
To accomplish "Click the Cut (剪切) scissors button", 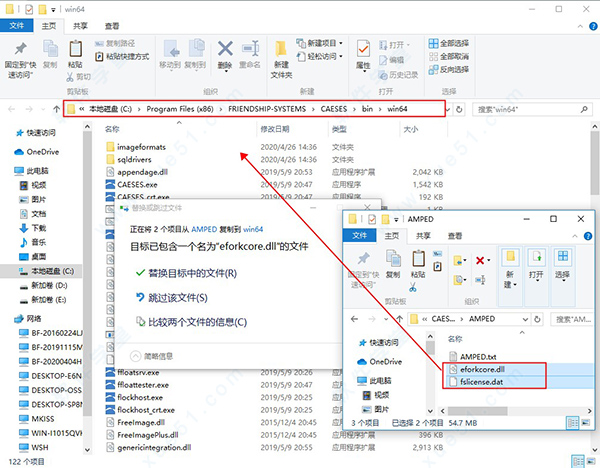I will 78,77.
